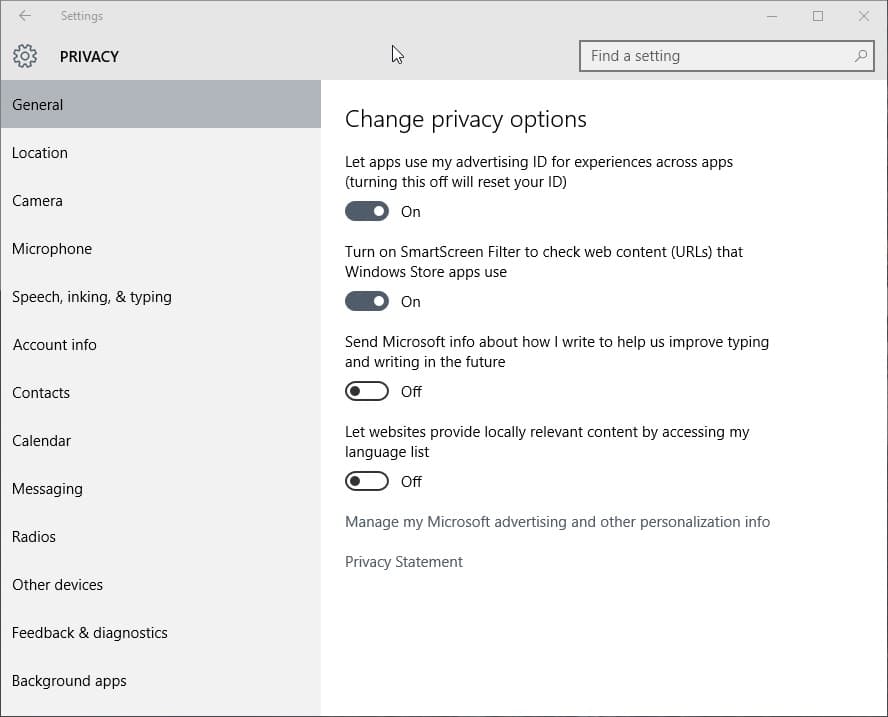Minimize the Settings window
This screenshot has width=888, height=717.
(x=772, y=16)
